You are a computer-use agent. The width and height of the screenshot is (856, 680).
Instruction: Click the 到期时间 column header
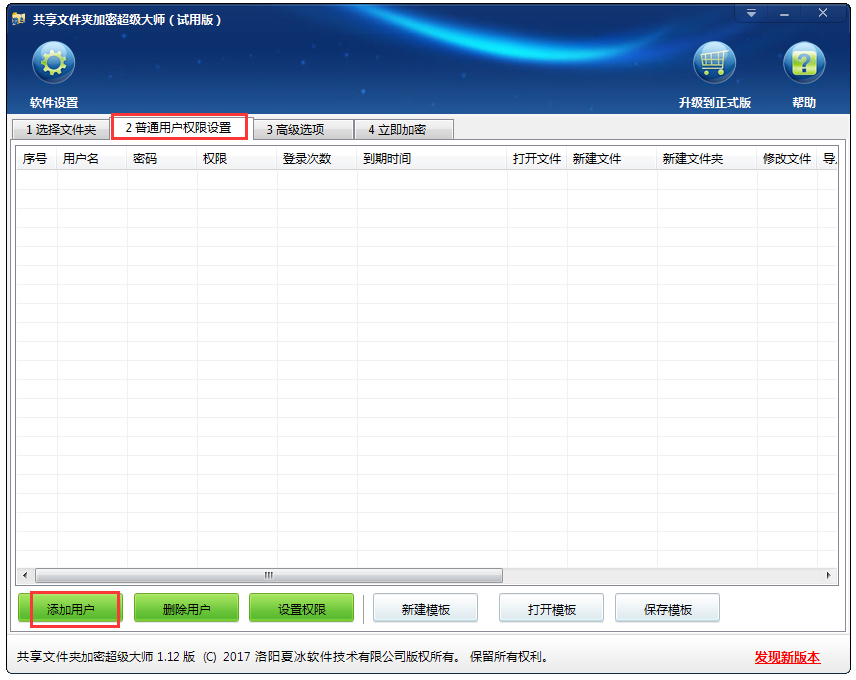tap(387, 158)
